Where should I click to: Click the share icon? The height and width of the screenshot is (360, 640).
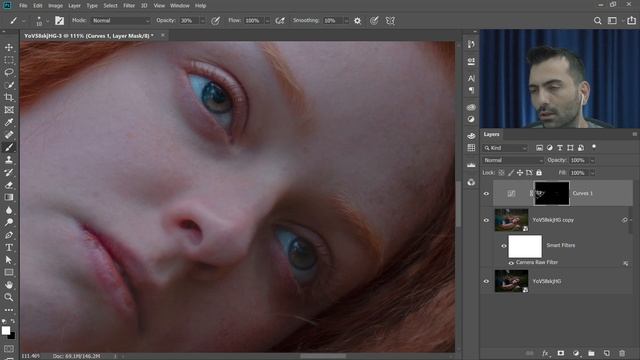click(x=631, y=20)
